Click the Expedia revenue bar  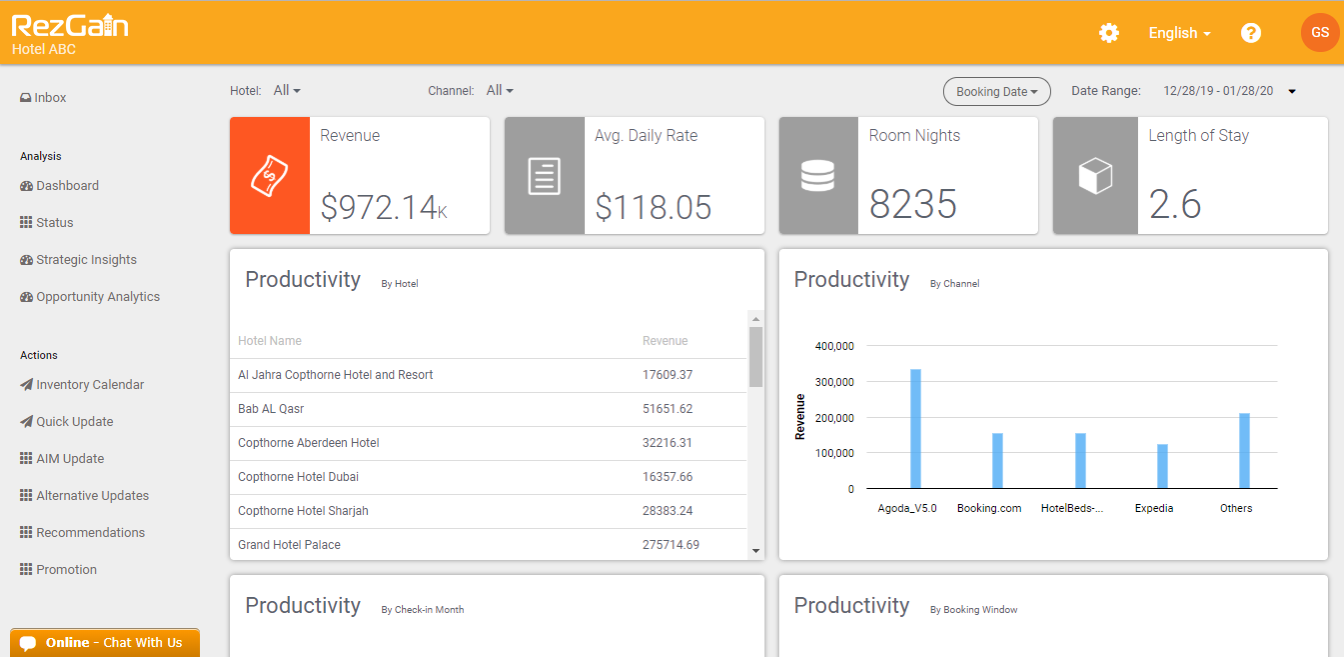1162,467
